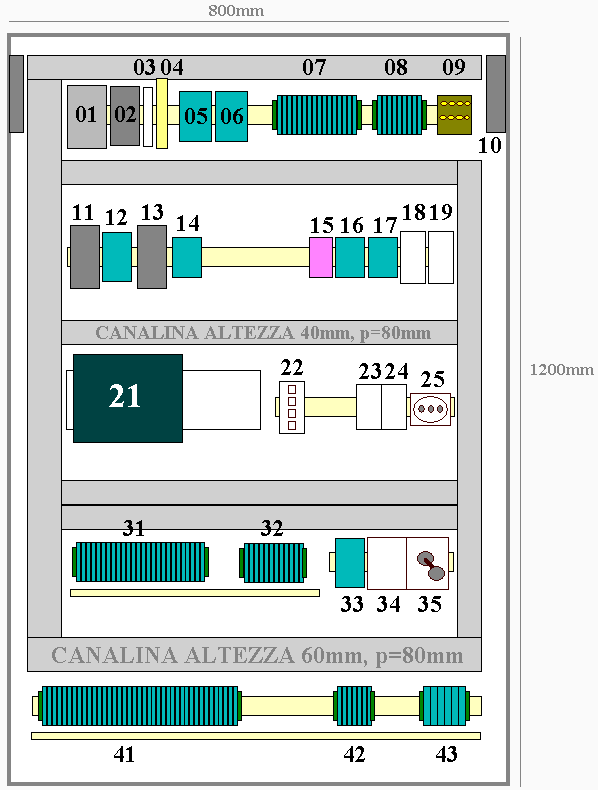Select the white component 23
Screen dimensions: 598x790
[369, 407]
